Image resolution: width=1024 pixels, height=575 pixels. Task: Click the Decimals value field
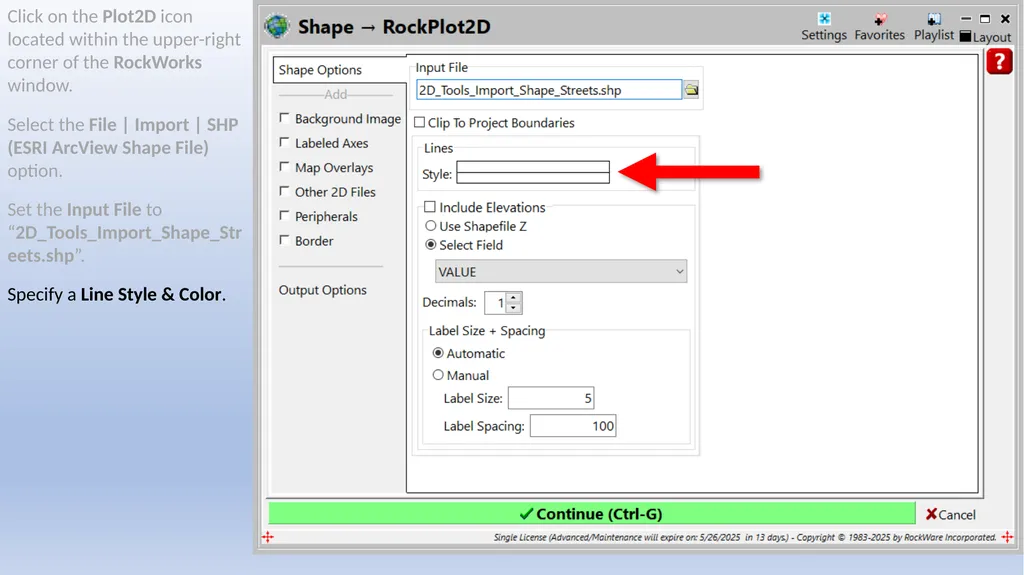tap(496, 303)
